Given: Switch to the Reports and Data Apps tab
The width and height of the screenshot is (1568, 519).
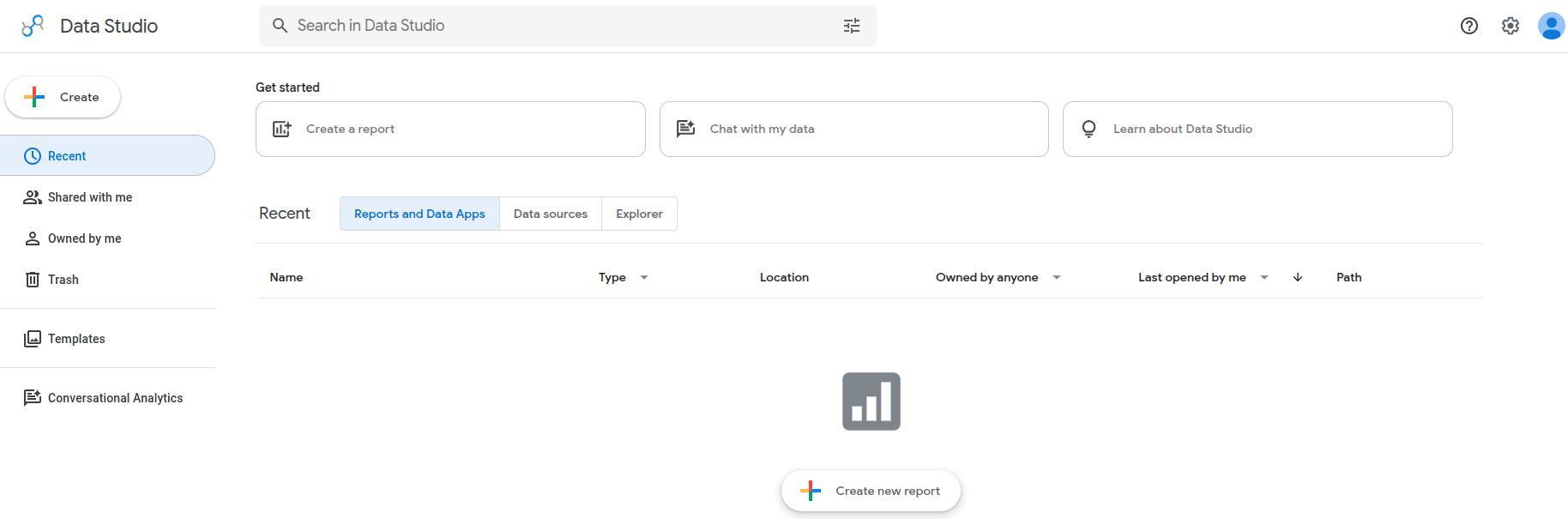Looking at the screenshot, I should pos(419,214).
